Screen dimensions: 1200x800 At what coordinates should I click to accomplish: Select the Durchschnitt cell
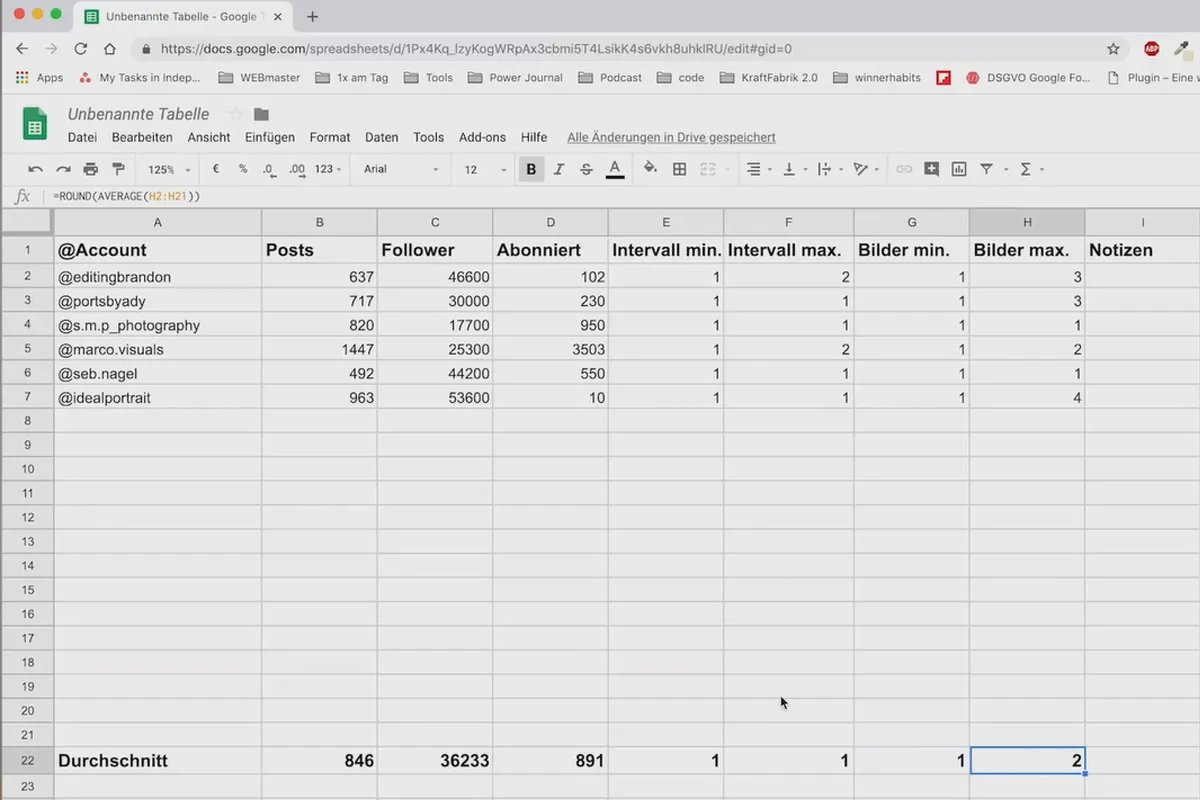coord(158,761)
